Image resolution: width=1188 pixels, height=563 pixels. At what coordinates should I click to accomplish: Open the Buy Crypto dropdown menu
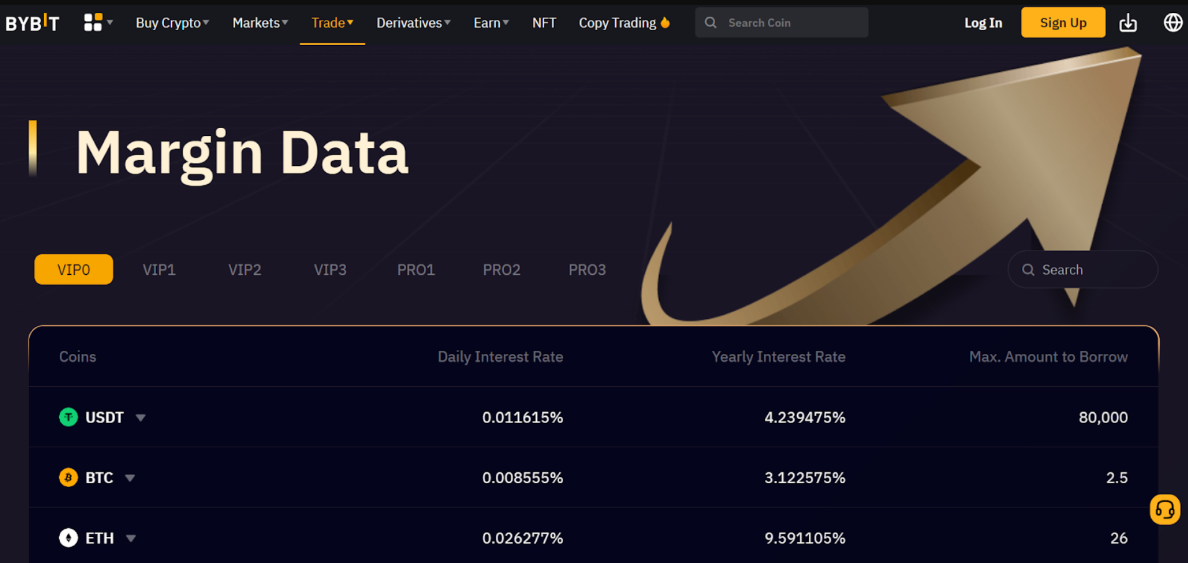pyautogui.click(x=172, y=23)
